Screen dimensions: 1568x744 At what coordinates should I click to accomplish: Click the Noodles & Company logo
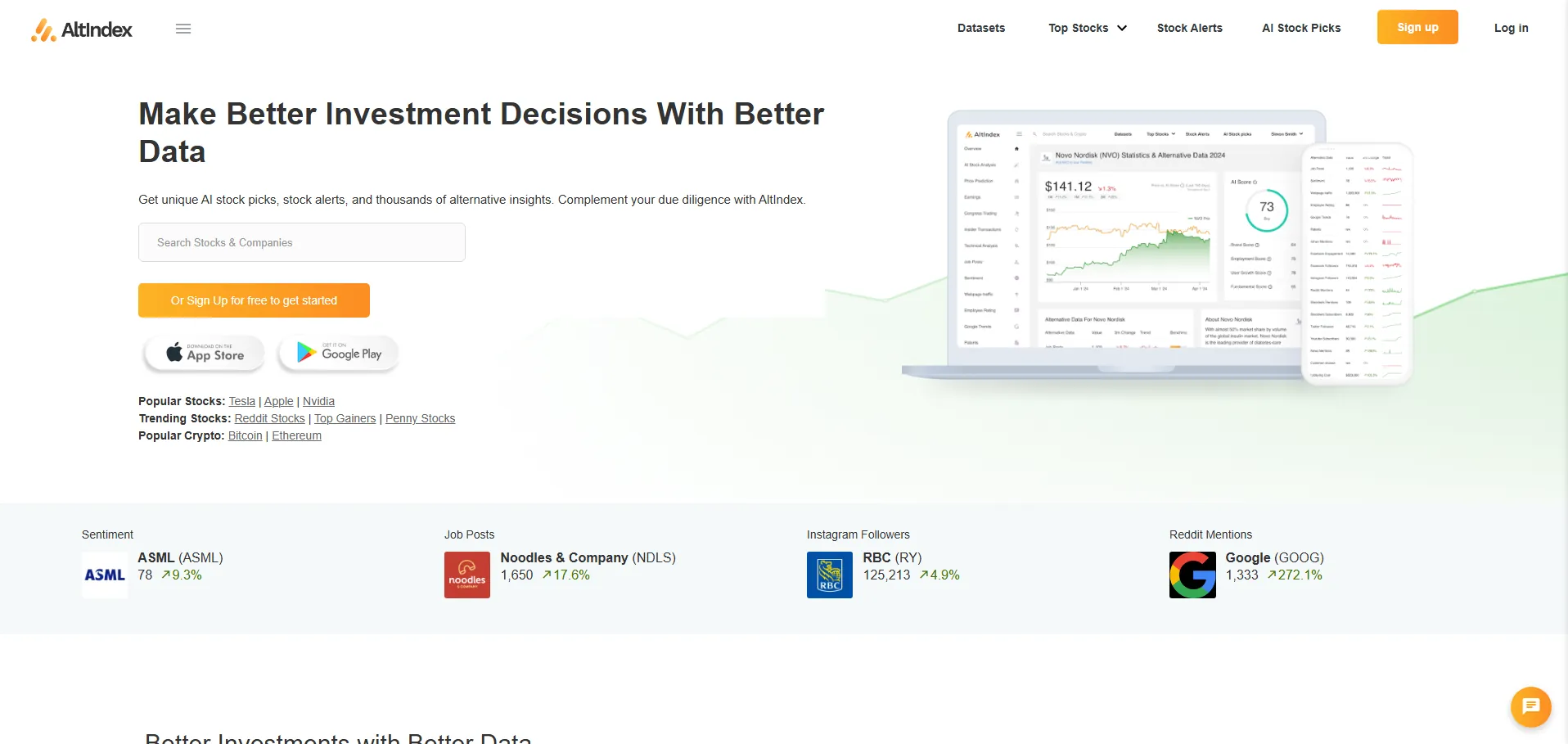[467, 575]
